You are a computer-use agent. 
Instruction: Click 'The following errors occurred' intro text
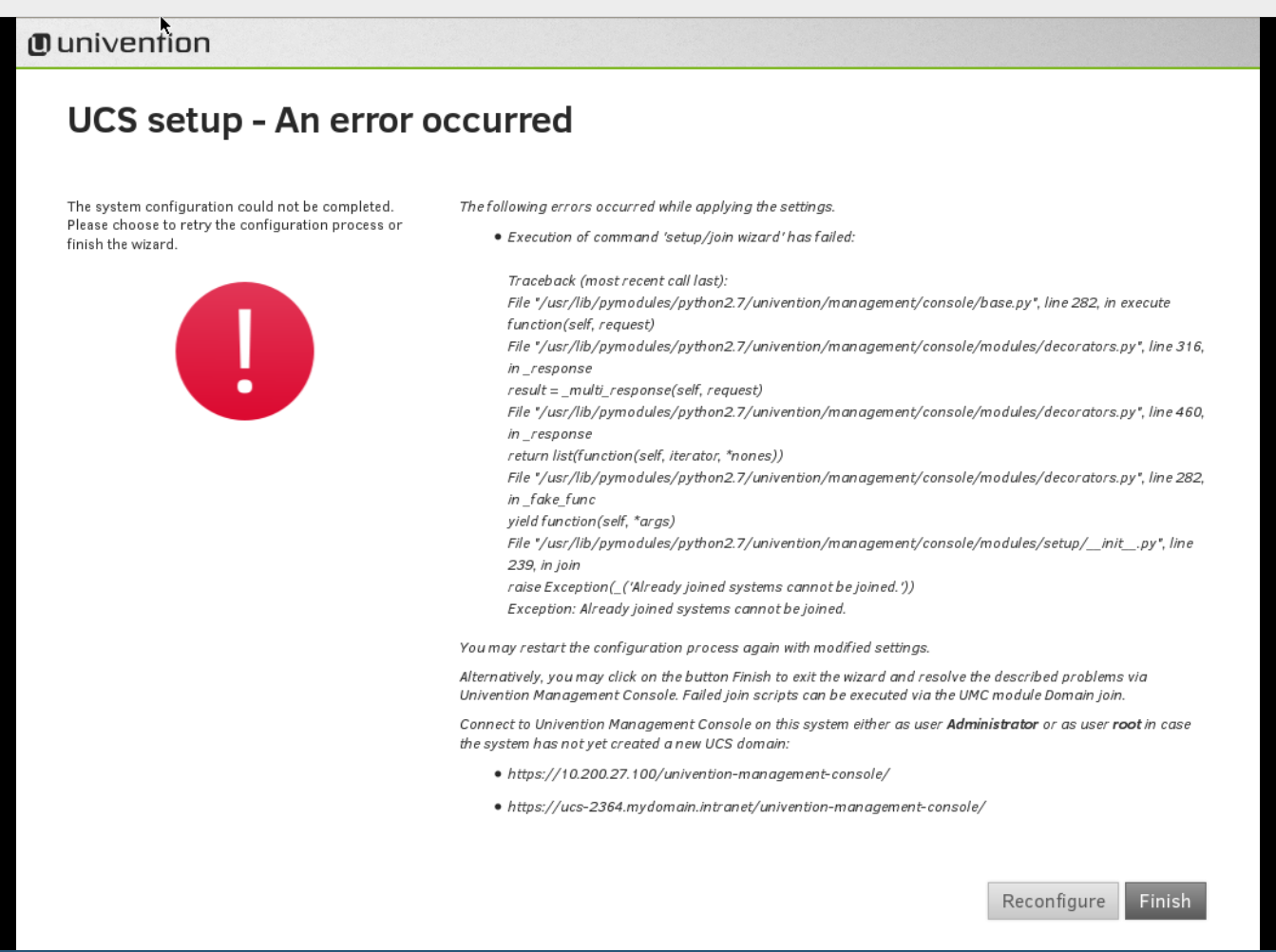(x=646, y=206)
